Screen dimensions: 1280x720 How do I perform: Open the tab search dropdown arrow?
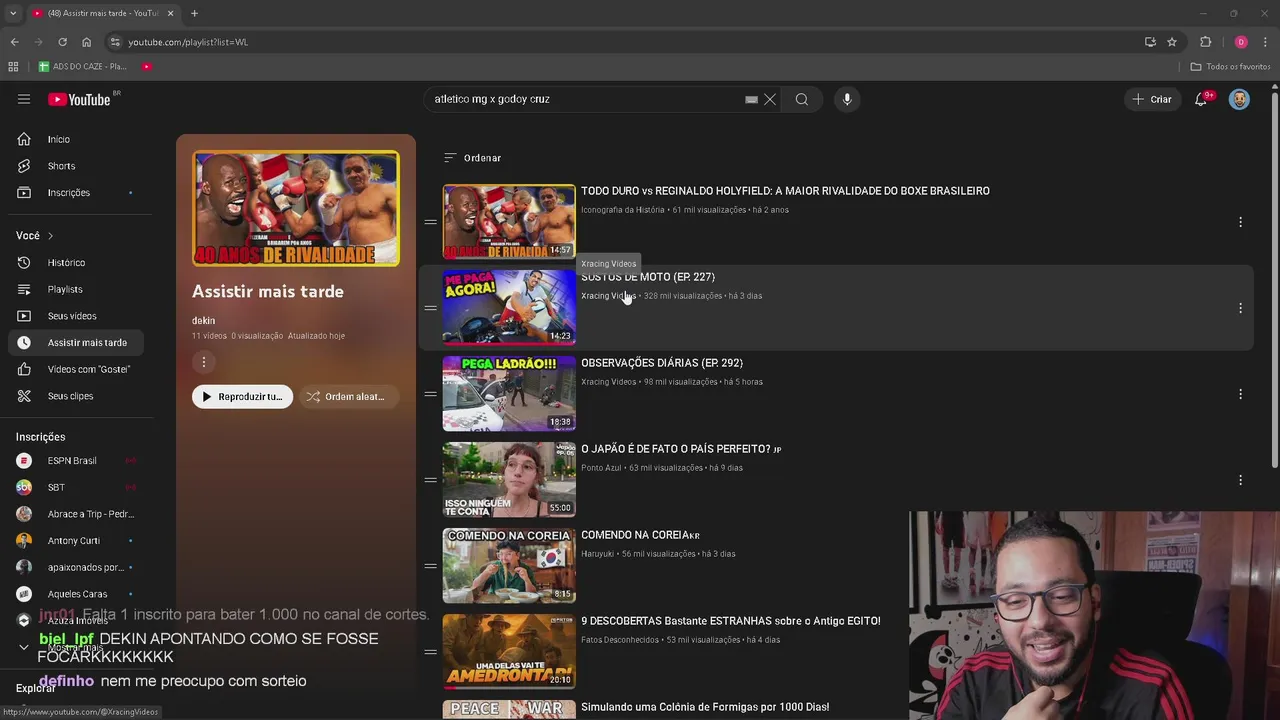click(x=13, y=13)
